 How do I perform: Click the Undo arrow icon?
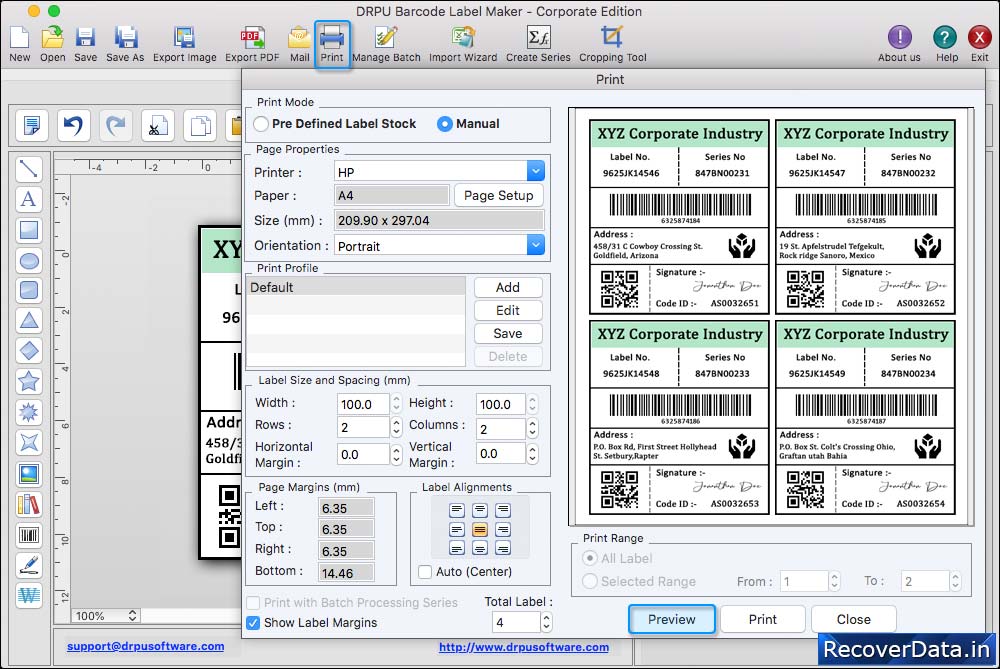73,125
